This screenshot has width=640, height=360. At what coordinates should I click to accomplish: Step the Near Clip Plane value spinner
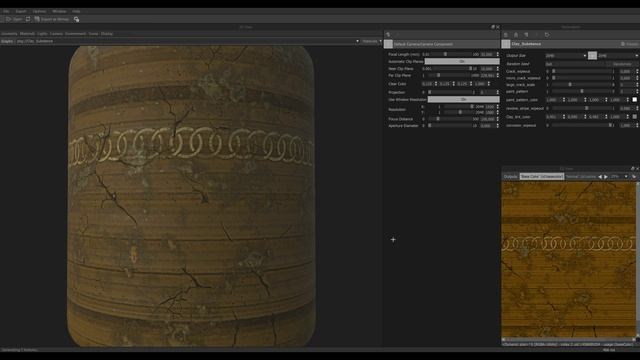pyautogui.click(x=497, y=69)
